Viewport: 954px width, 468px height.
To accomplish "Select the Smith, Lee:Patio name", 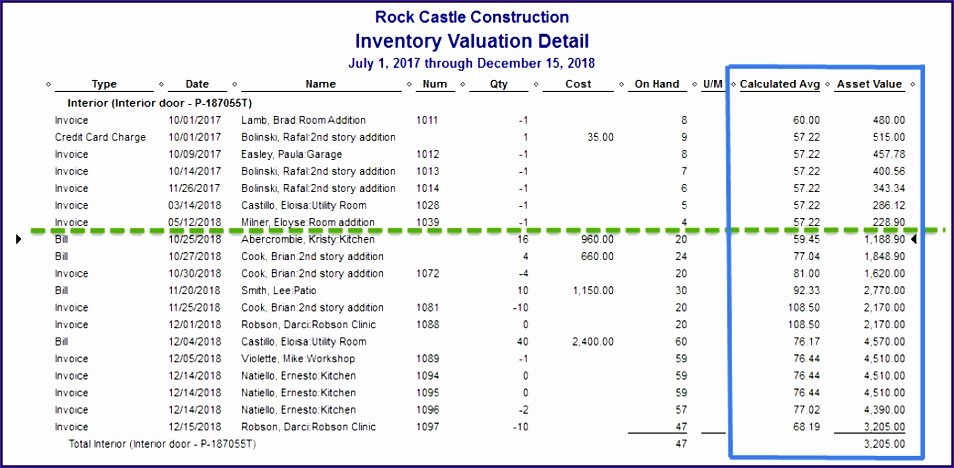I will coord(279,291).
